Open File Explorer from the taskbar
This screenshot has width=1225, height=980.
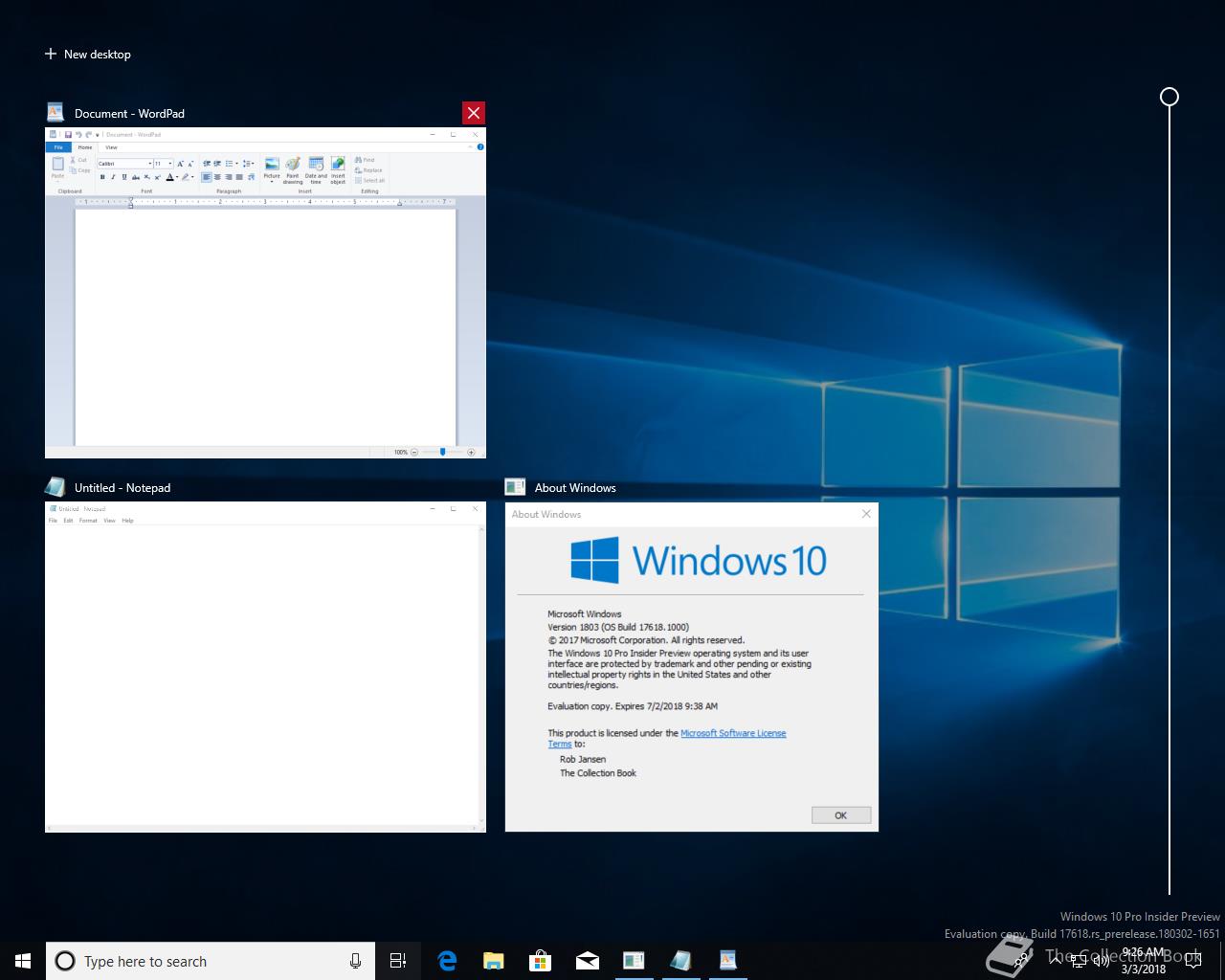coord(493,961)
